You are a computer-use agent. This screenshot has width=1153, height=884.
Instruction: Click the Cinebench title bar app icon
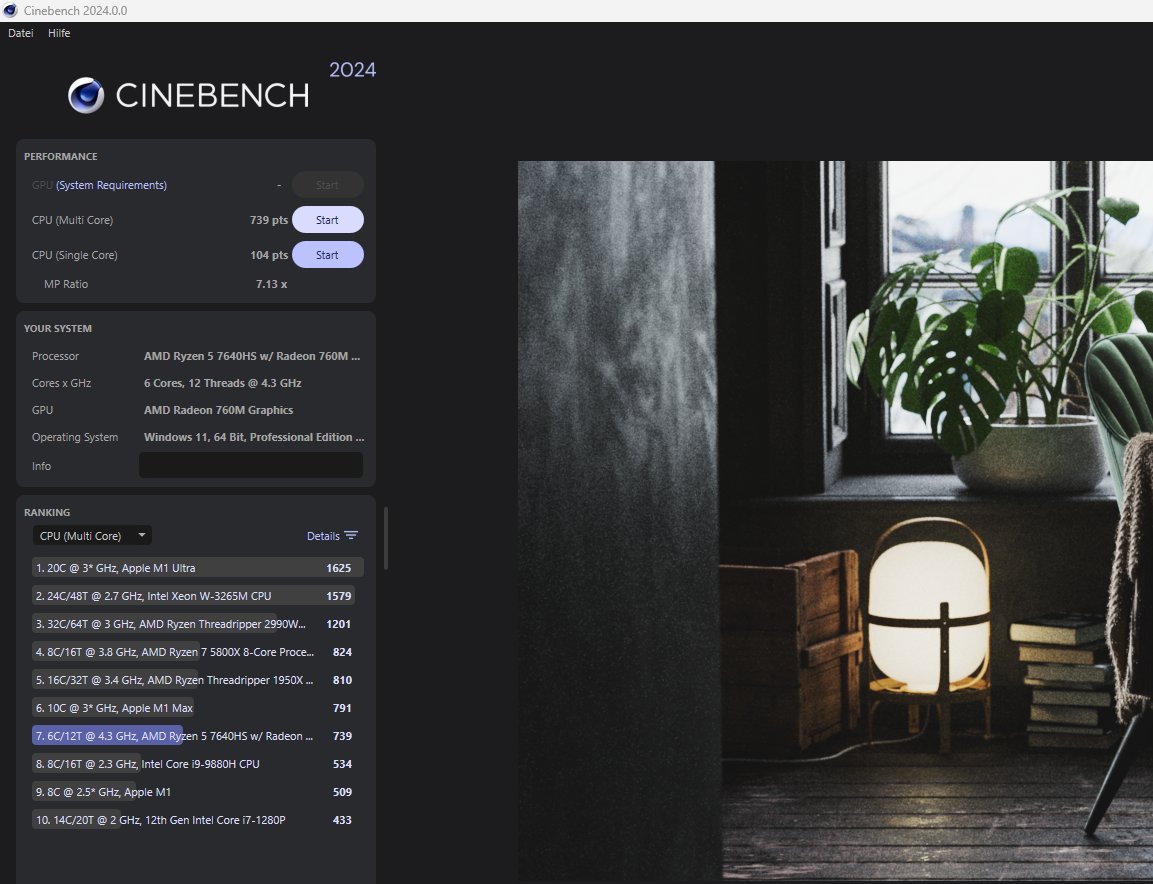click(x=10, y=10)
